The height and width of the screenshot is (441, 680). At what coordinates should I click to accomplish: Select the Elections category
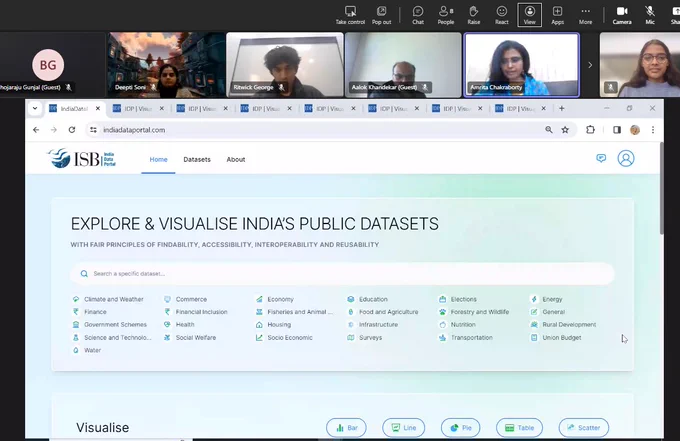pyautogui.click(x=458, y=299)
